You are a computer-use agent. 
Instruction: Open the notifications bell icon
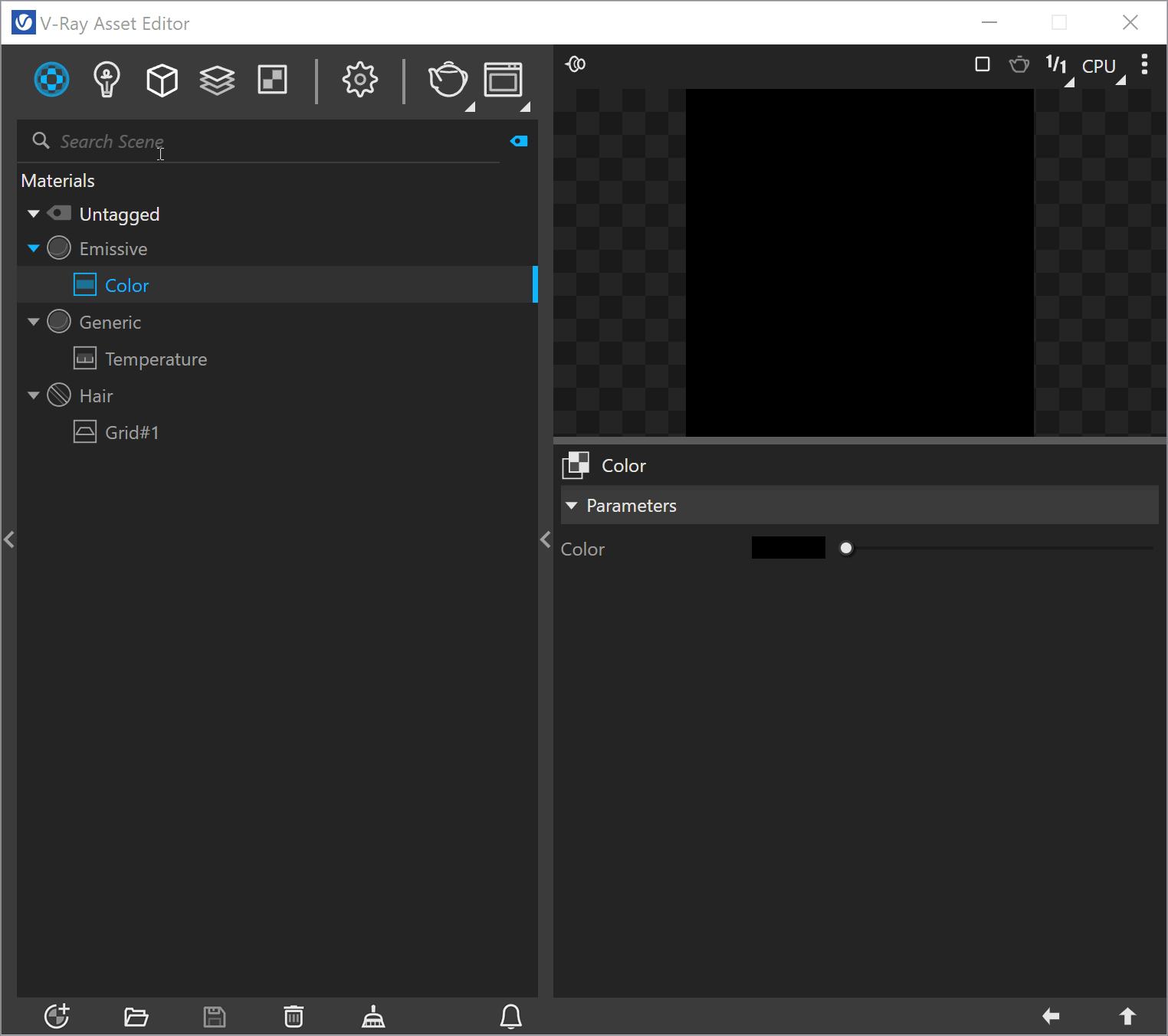(x=511, y=1017)
